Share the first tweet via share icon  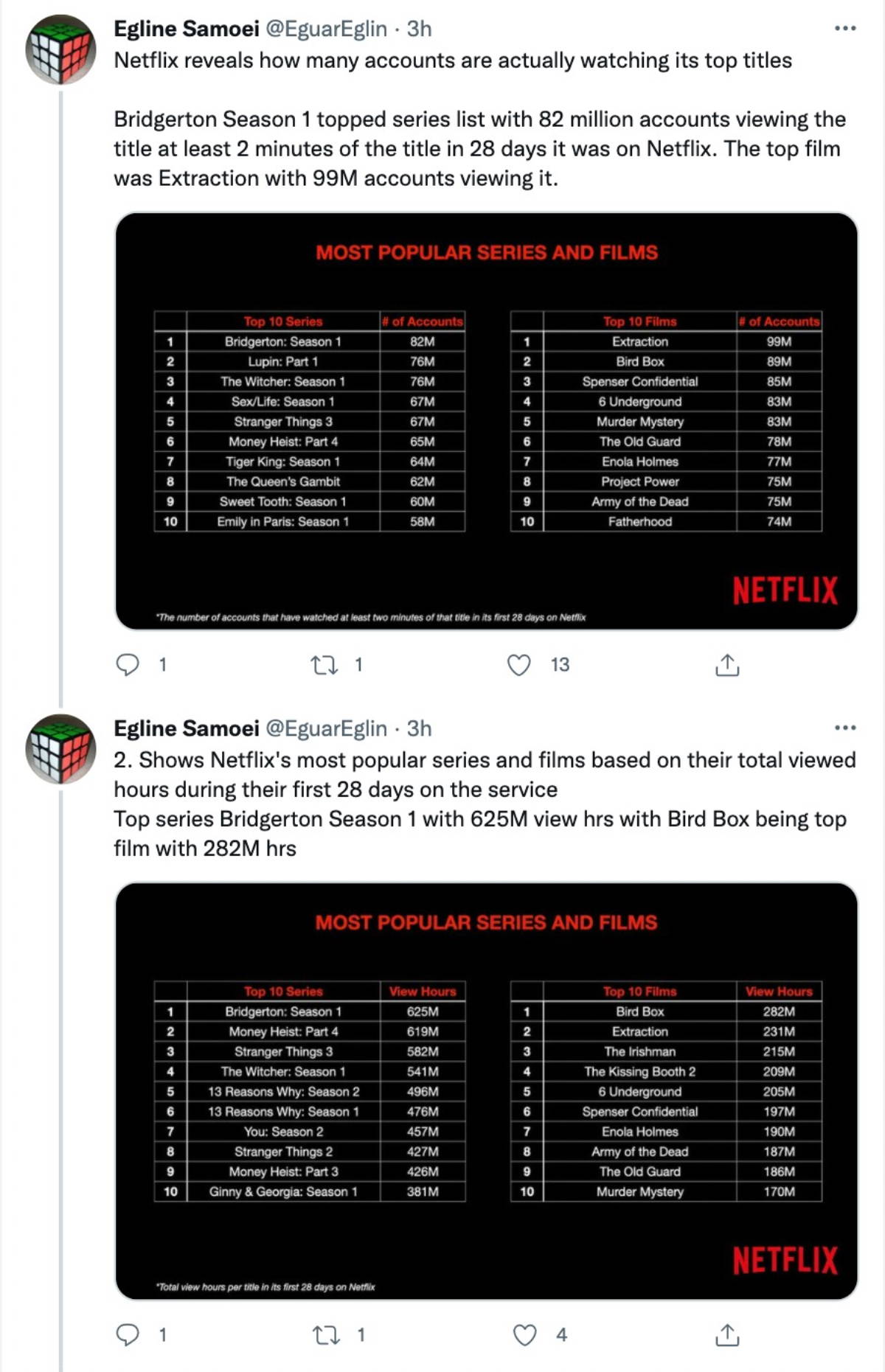727,665
